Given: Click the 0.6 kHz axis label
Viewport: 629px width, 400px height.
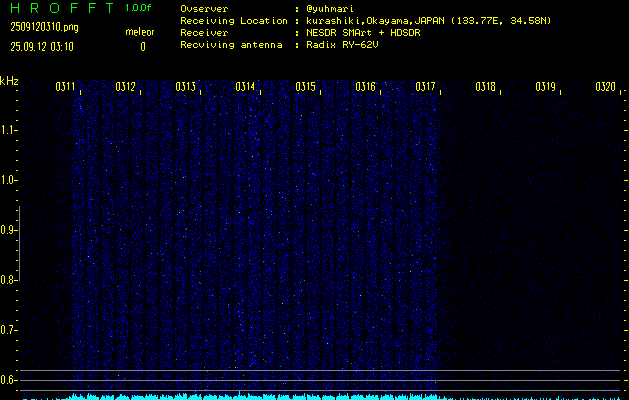Looking at the screenshot, I should [8, 380].
